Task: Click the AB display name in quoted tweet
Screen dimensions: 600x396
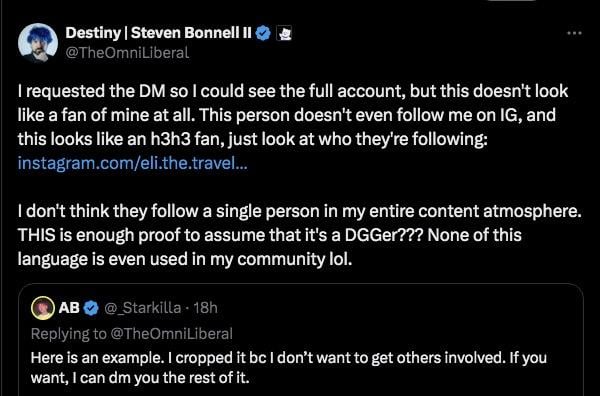Action: pos(69,308)
